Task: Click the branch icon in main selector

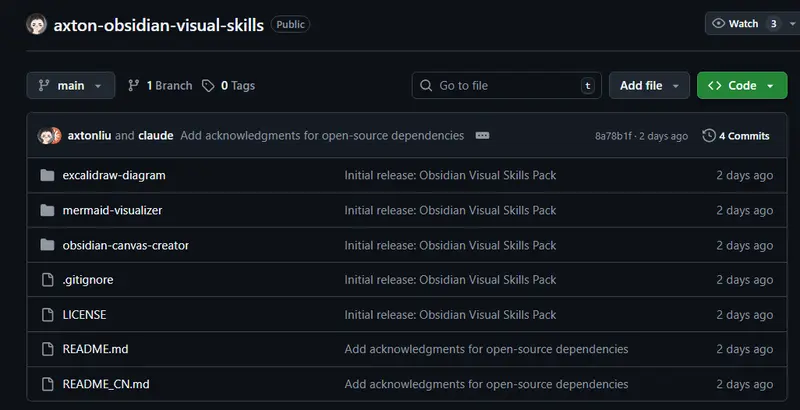Action: 44,86
